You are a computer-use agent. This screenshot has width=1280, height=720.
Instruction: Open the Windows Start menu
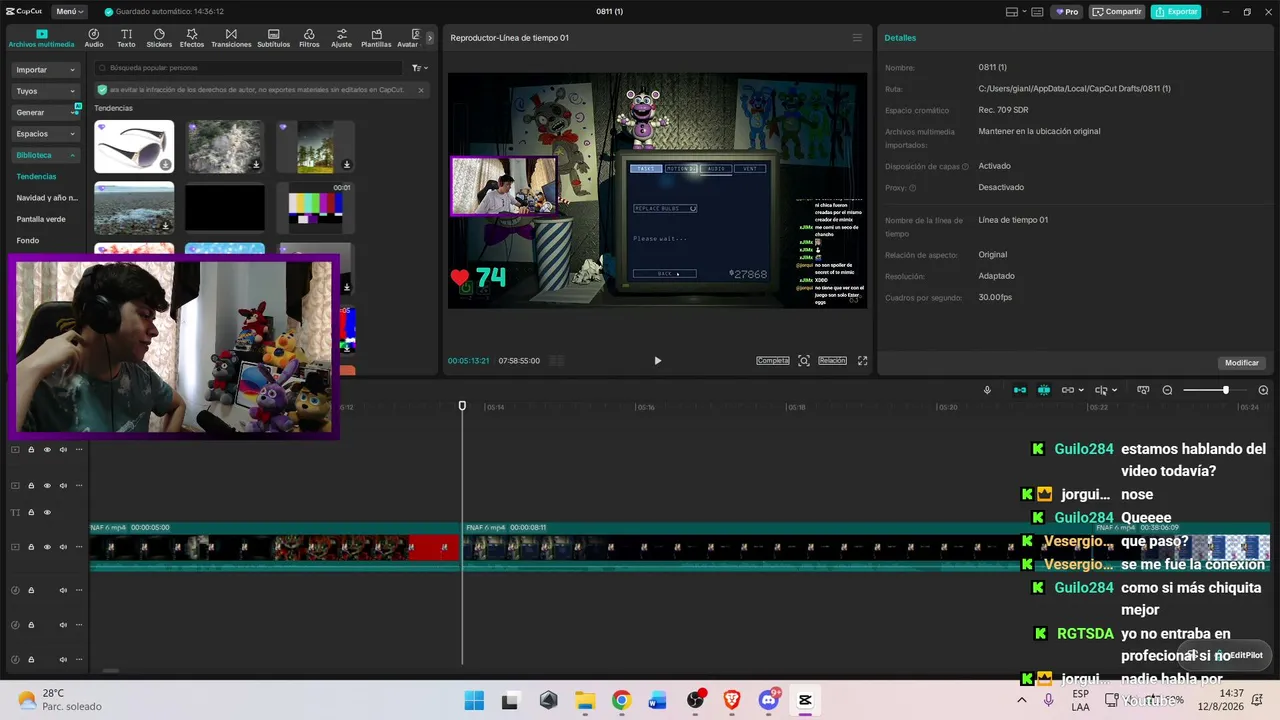(474, 700)
